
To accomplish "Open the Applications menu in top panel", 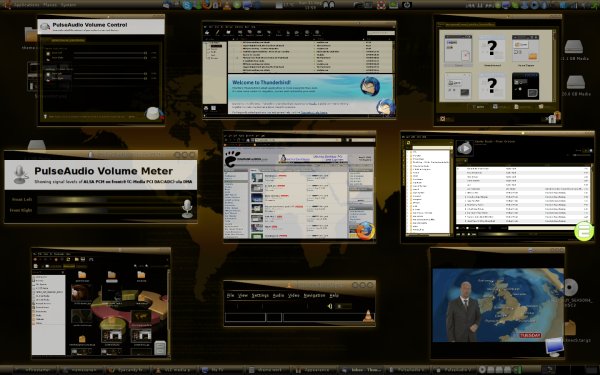I will coord(26,5).
